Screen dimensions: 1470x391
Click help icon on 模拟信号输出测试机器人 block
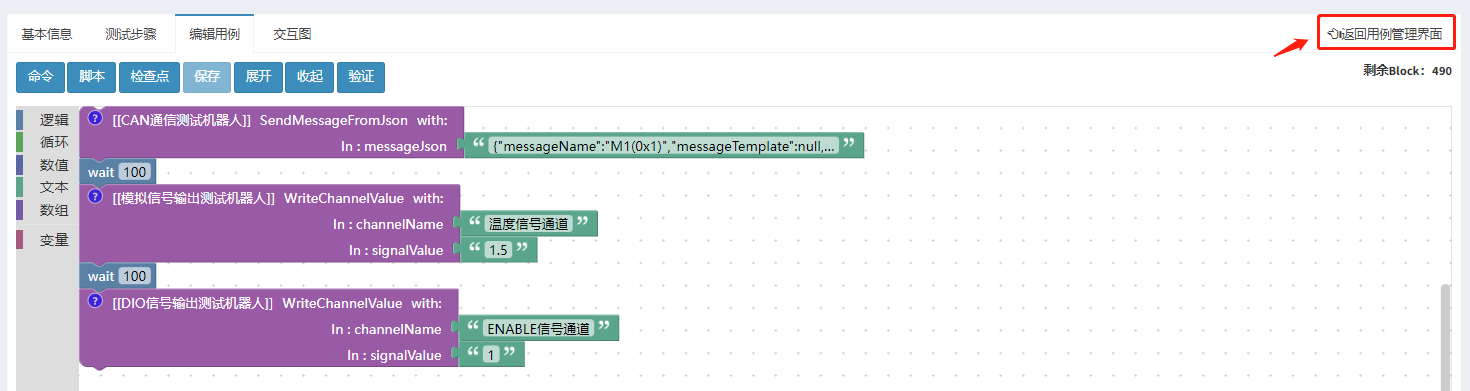[96, 196]
